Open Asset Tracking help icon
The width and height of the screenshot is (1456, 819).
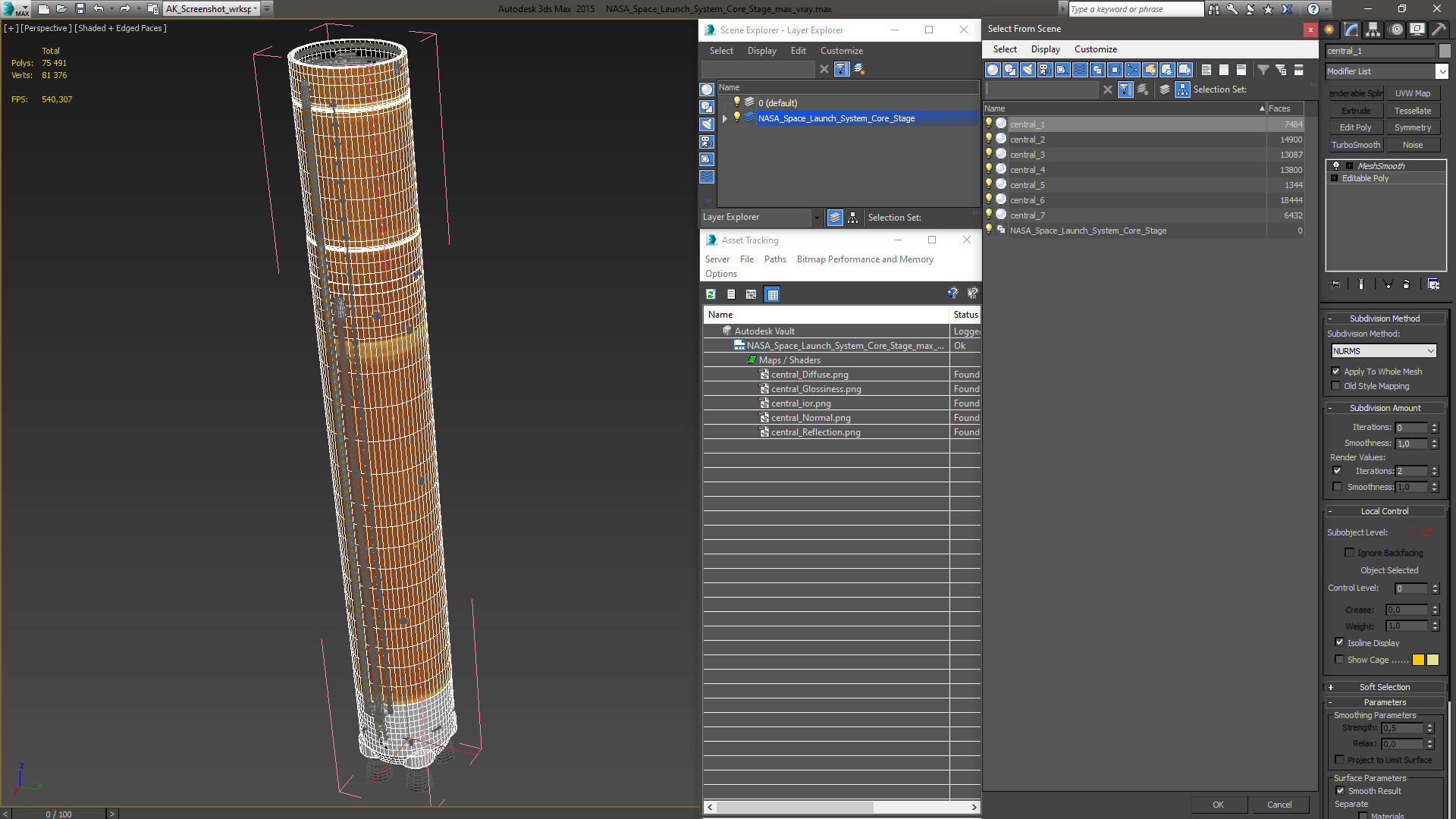pyautogui.click(x=952, y=293)
